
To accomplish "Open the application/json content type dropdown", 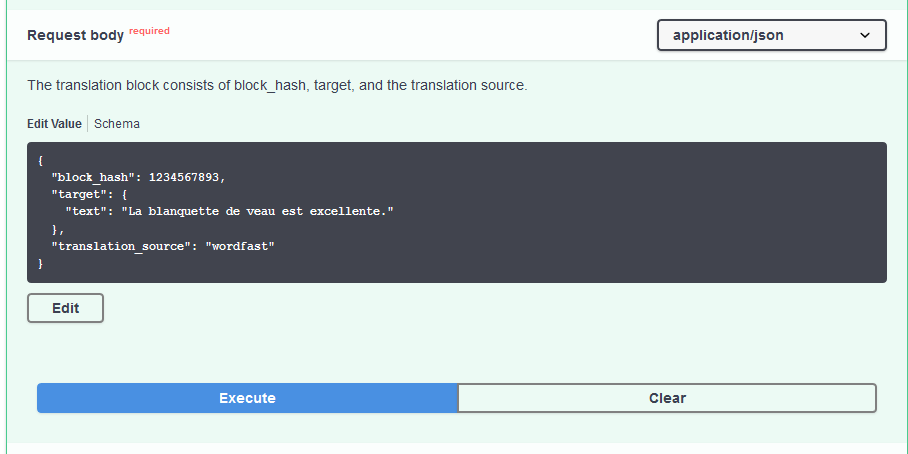I will [x=771, y=35].
